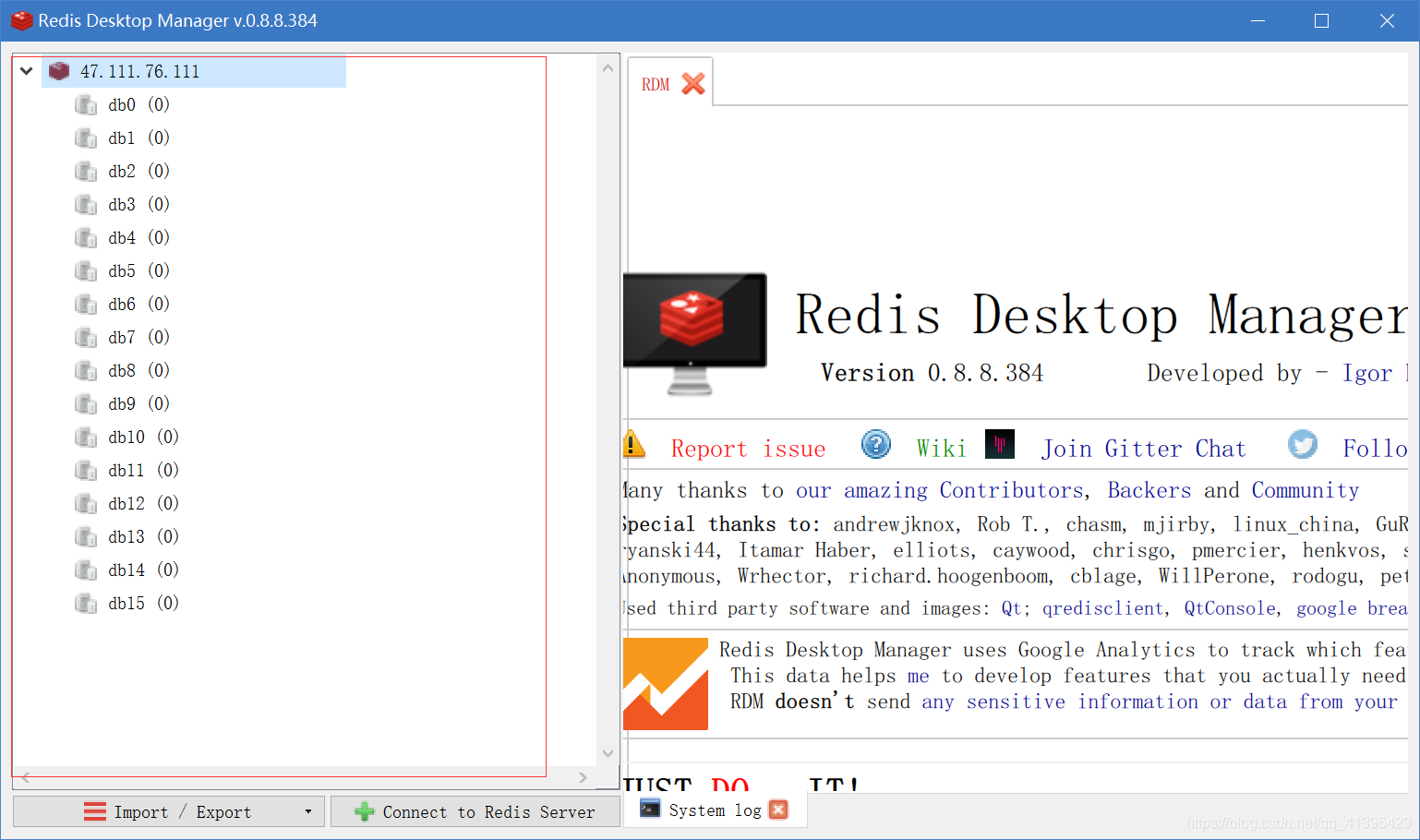Select the 47.111.76.111 connection label
1420x840 pixels.
[139, 72]
